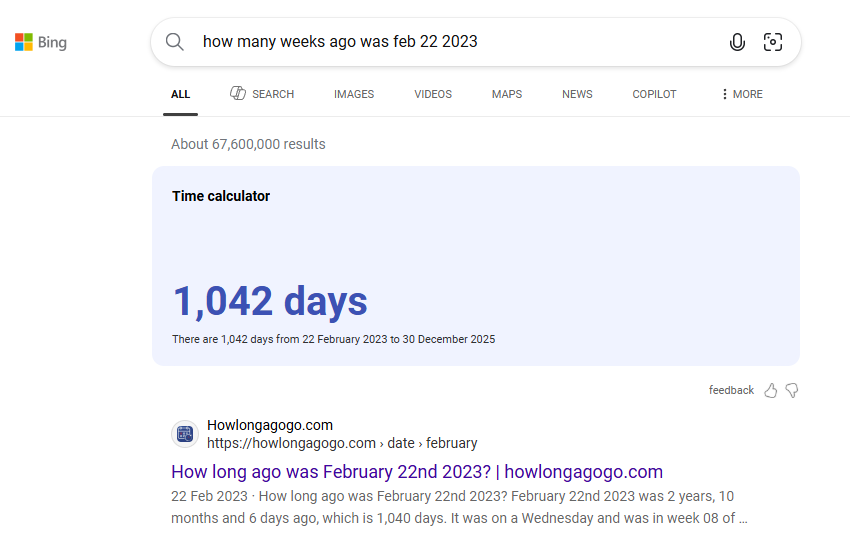This screenshot has height=551, width=850.
Task: Click the 'There are 1,042 days from' sentence
Action: pos(333,339)
